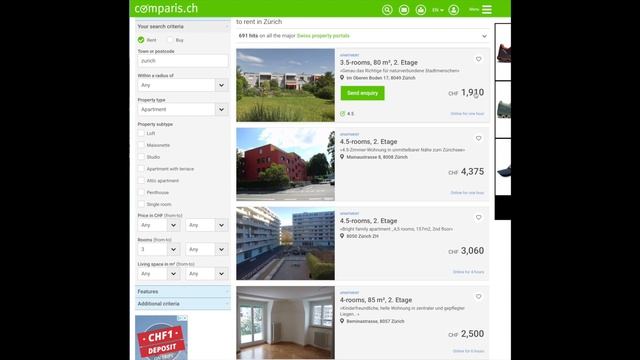Image resolution: width=640 pixels, height=360 pixels.
Task: Favorite the 4.5-rooms CHF 3,060 listing heart
Action: tap(478, 218)
